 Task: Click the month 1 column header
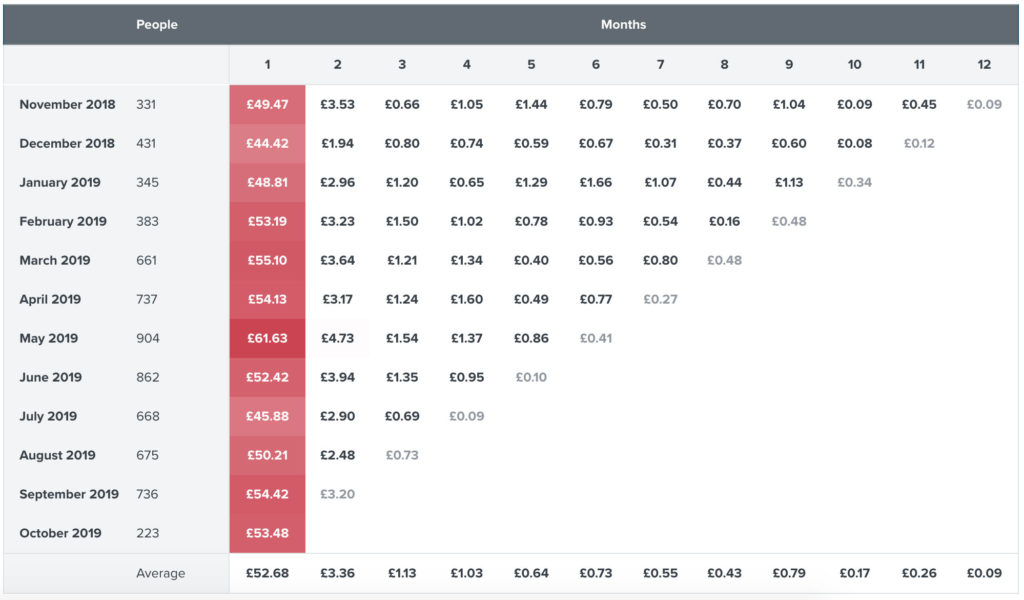tap(267, 65)
